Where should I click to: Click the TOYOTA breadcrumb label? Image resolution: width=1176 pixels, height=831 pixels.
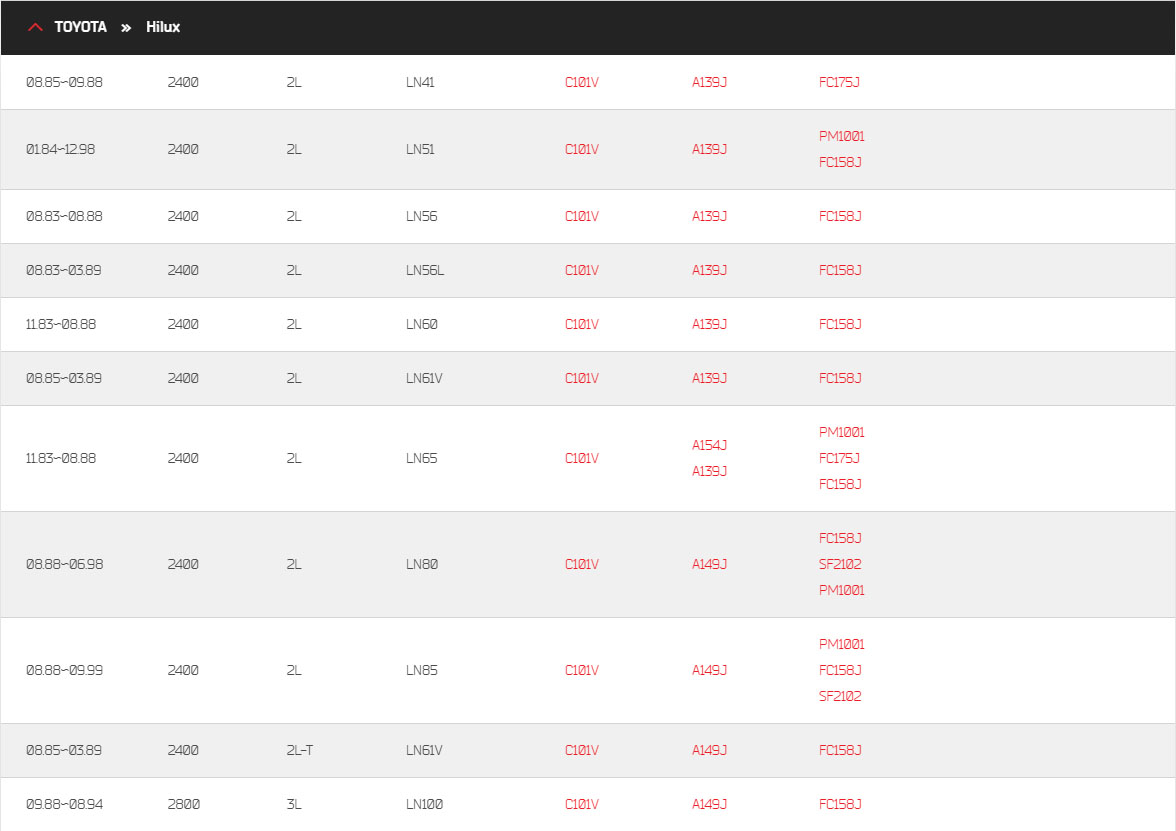80,27
